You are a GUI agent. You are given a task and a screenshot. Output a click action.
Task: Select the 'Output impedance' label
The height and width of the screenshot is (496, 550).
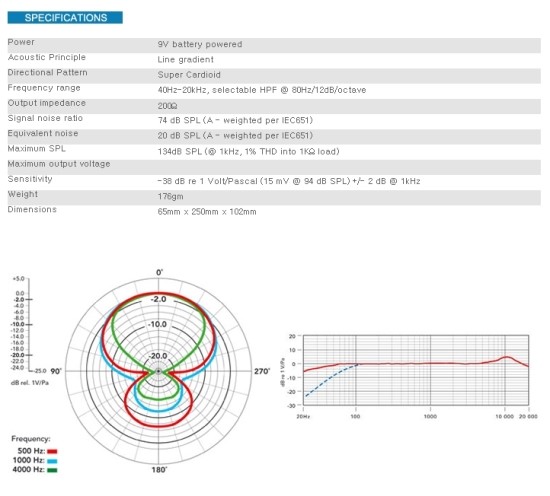click(x=47, y=103)
